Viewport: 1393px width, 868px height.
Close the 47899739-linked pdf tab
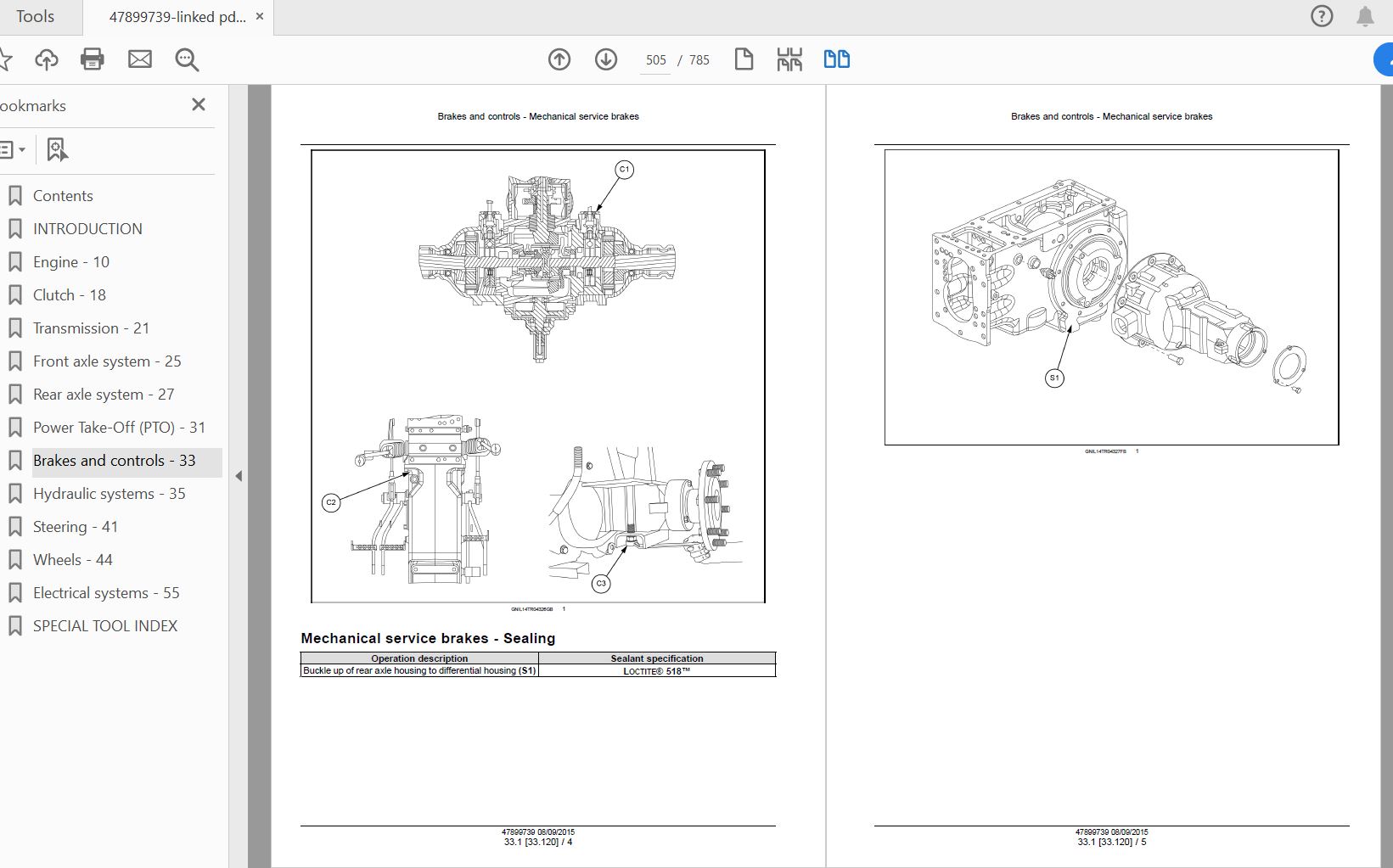[260, 16]
